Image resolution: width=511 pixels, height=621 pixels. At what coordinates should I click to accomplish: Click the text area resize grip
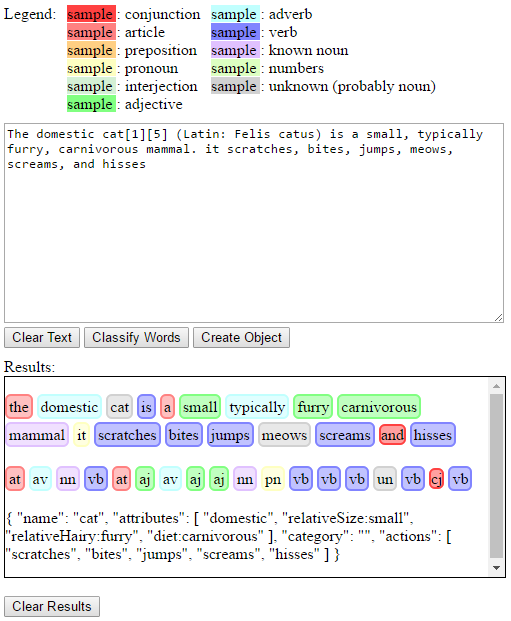(499, 318)
